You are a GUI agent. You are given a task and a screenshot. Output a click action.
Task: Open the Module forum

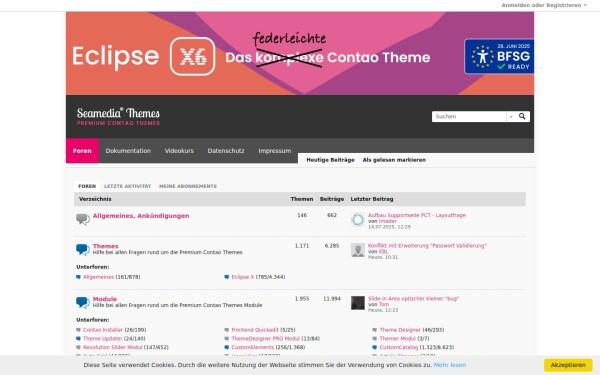[x=104, y=299]
